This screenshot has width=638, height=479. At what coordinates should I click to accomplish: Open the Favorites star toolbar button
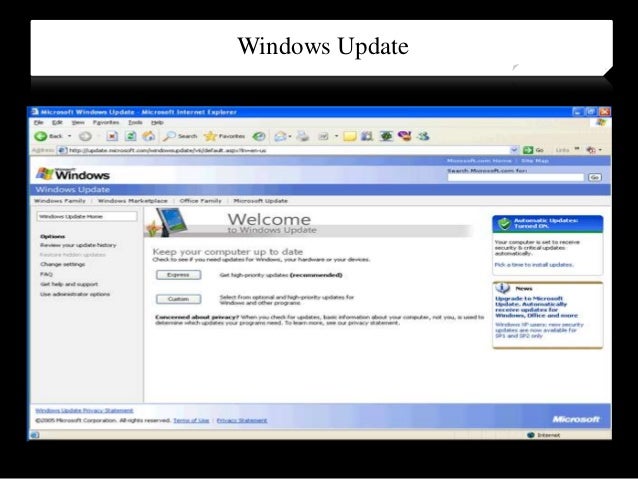225,136
